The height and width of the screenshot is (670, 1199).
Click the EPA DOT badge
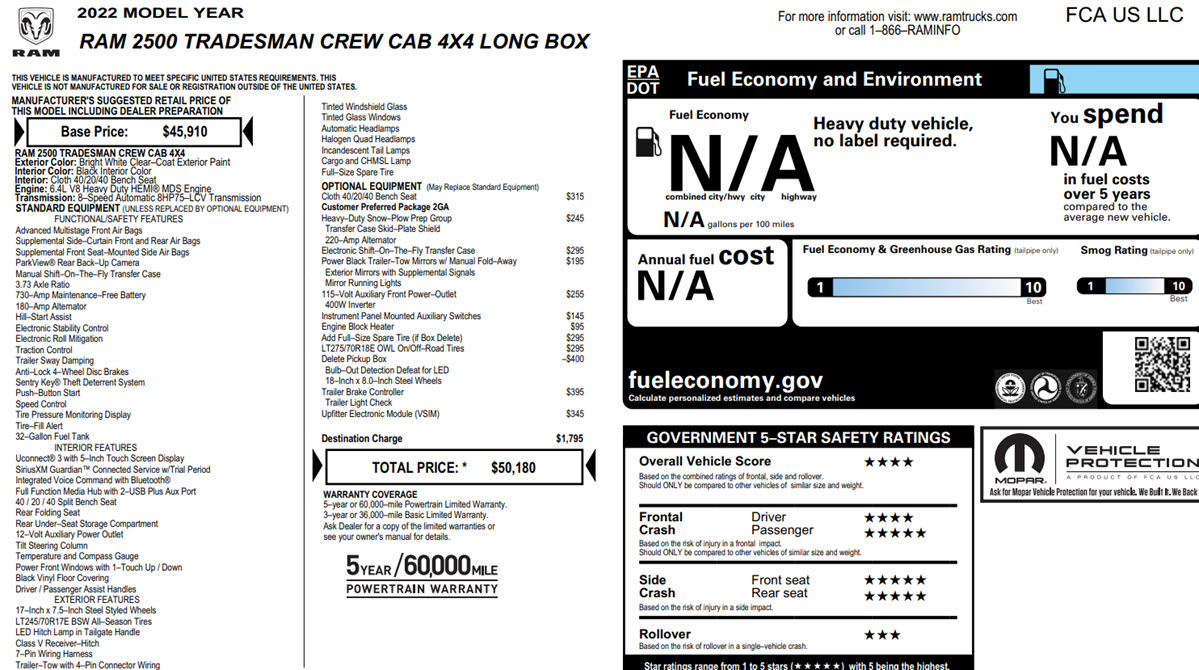[x=643, y=80]
